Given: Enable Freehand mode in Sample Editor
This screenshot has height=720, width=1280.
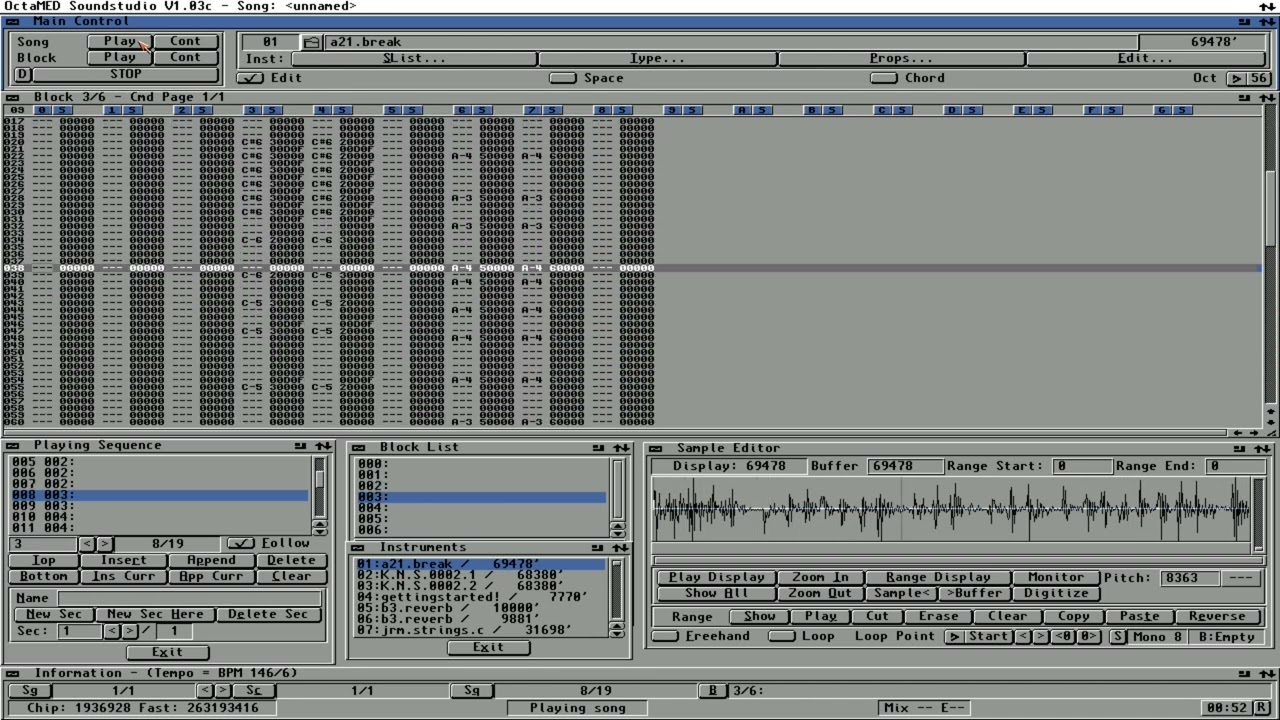Looking at the screenshot, I should [x=665, y=637].
